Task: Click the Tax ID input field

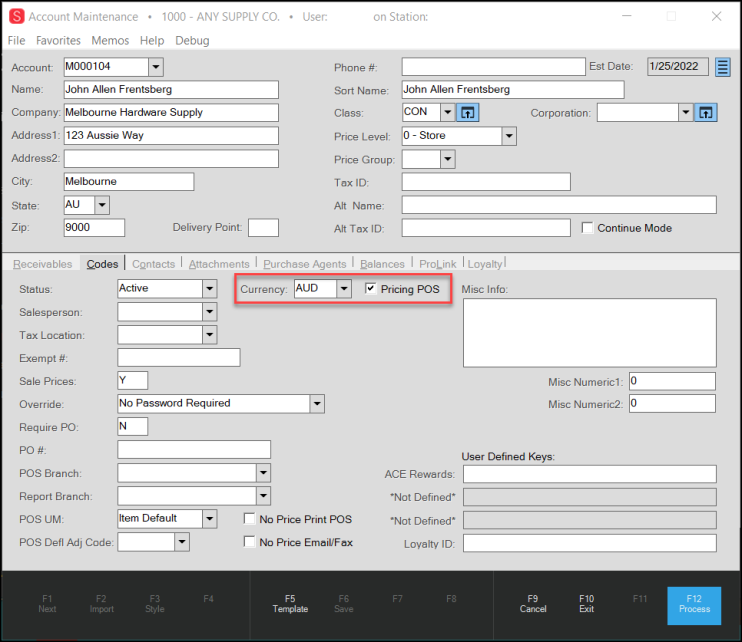Action: pos(486,182)
